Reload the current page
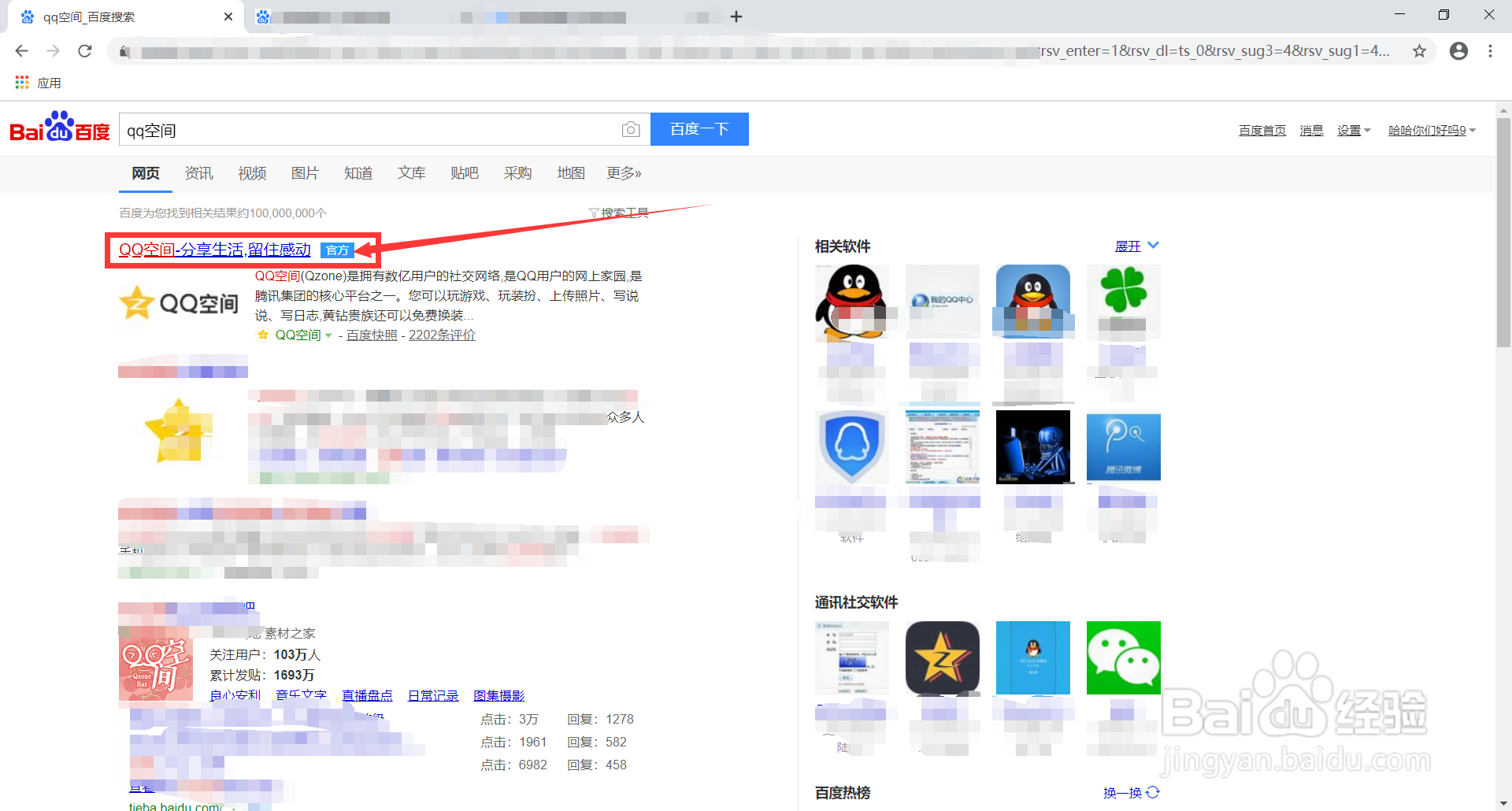 tap(85, 51)
